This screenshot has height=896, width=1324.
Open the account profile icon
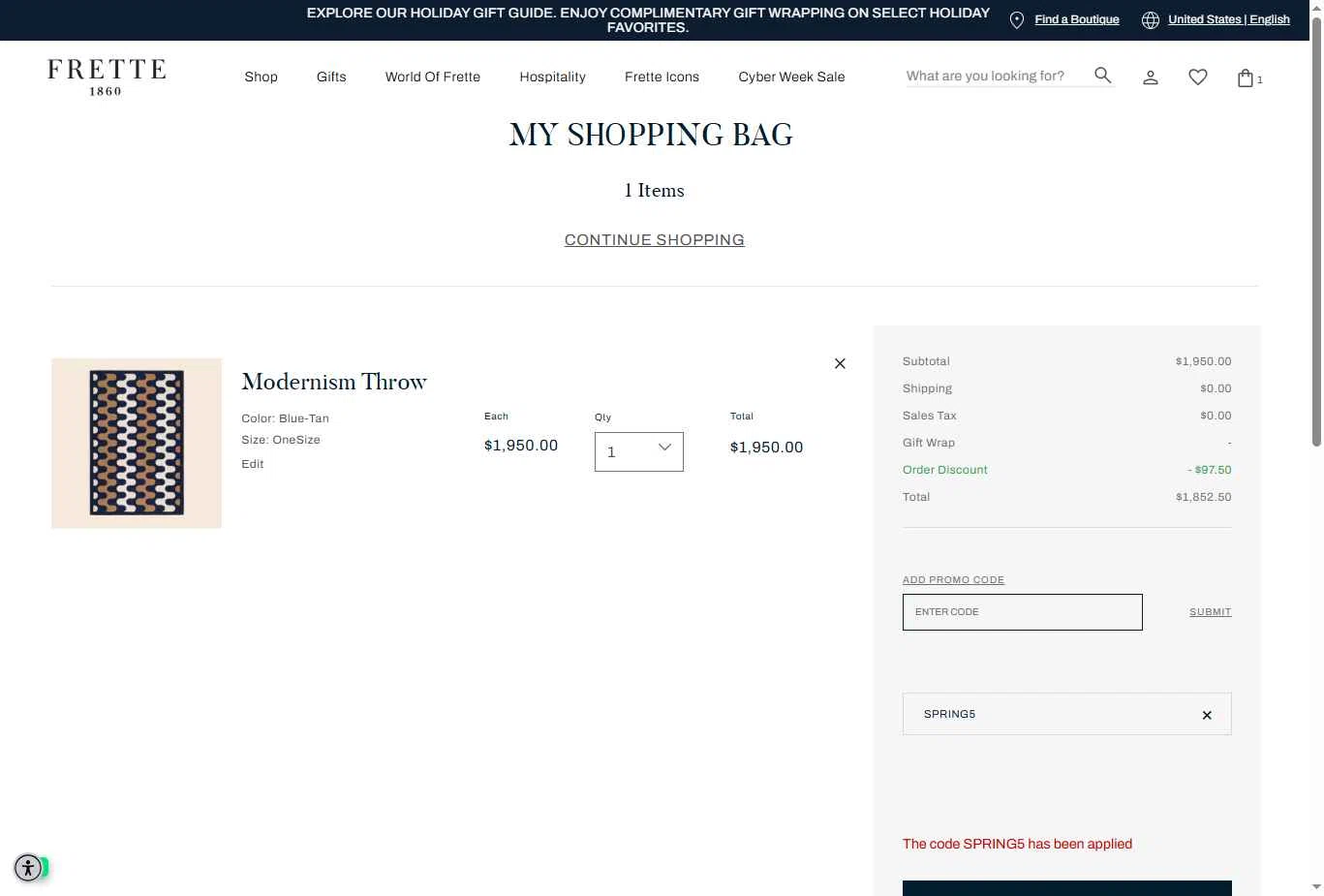pyautogui.click(x=1151, y=77)
